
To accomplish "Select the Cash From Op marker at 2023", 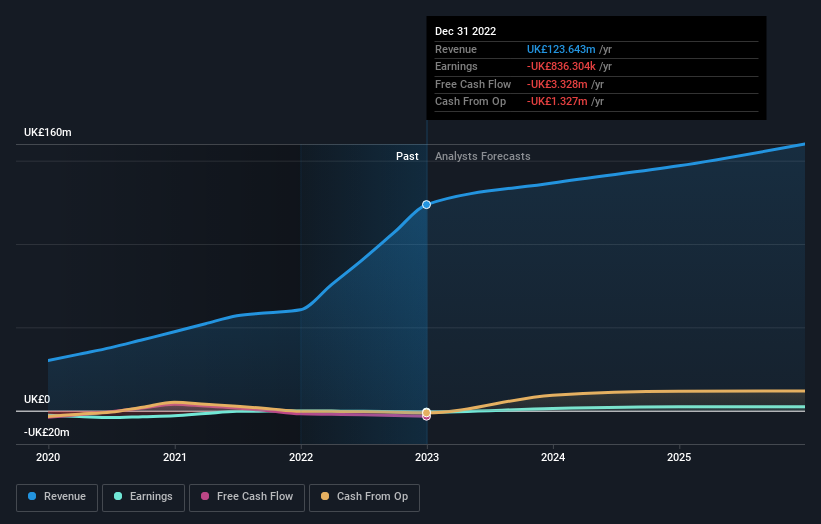I will click(427, 412).
